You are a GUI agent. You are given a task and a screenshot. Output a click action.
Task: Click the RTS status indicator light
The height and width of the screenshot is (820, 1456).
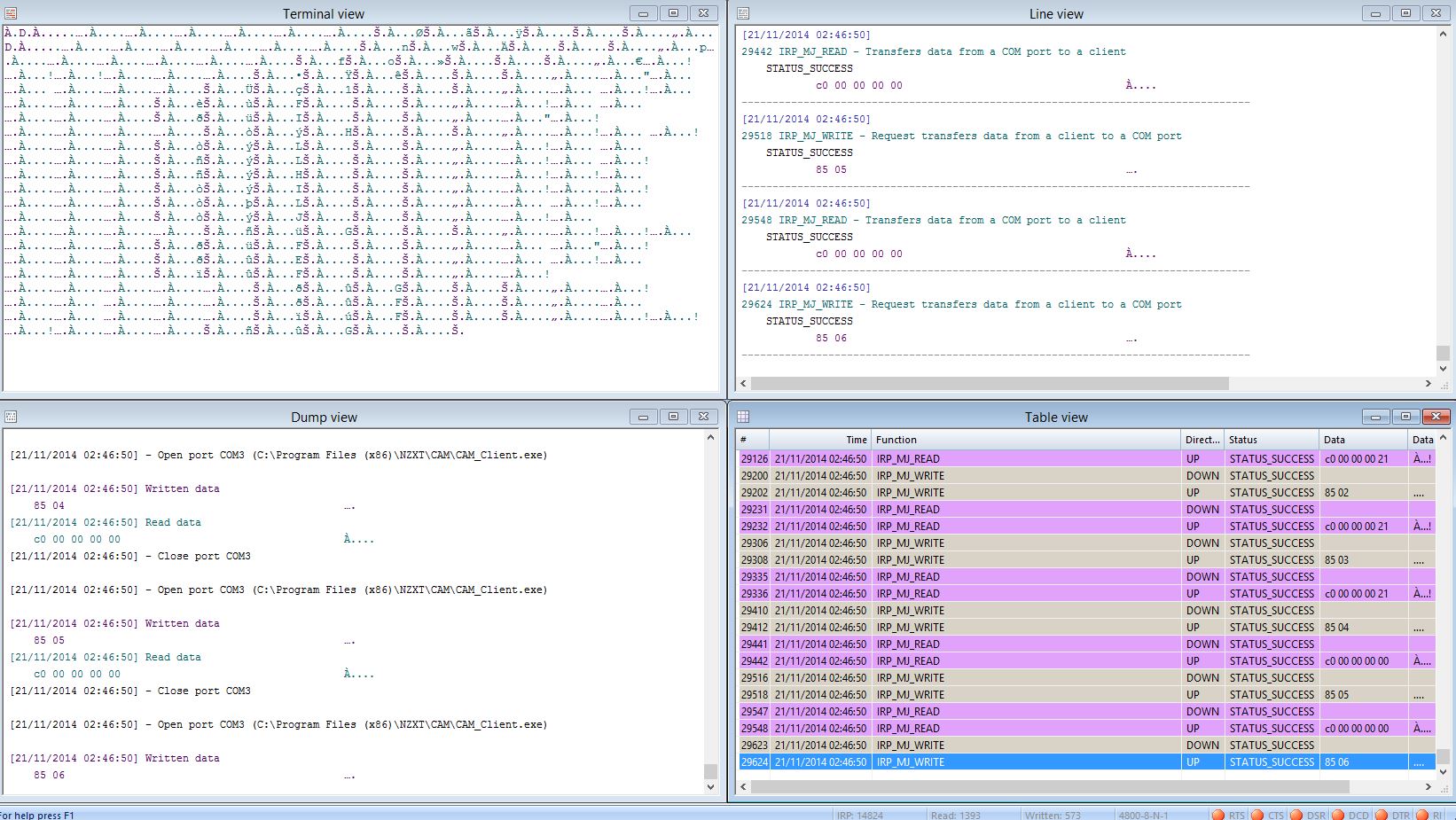tap(1218, 815)
